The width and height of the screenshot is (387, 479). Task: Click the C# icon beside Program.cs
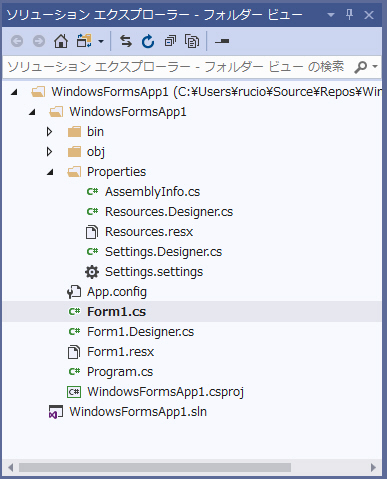pos(74,372)
